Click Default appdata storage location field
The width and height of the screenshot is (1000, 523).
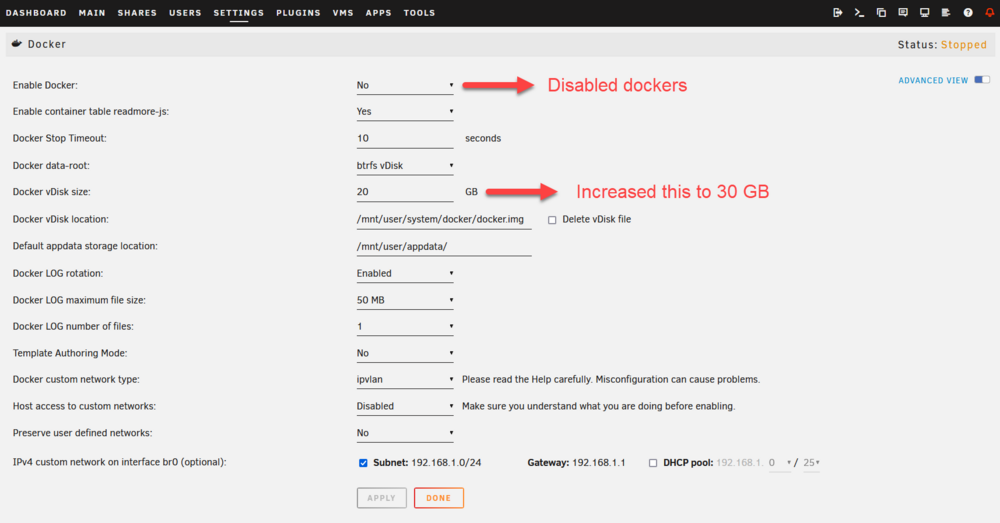[x=444, y=246]
